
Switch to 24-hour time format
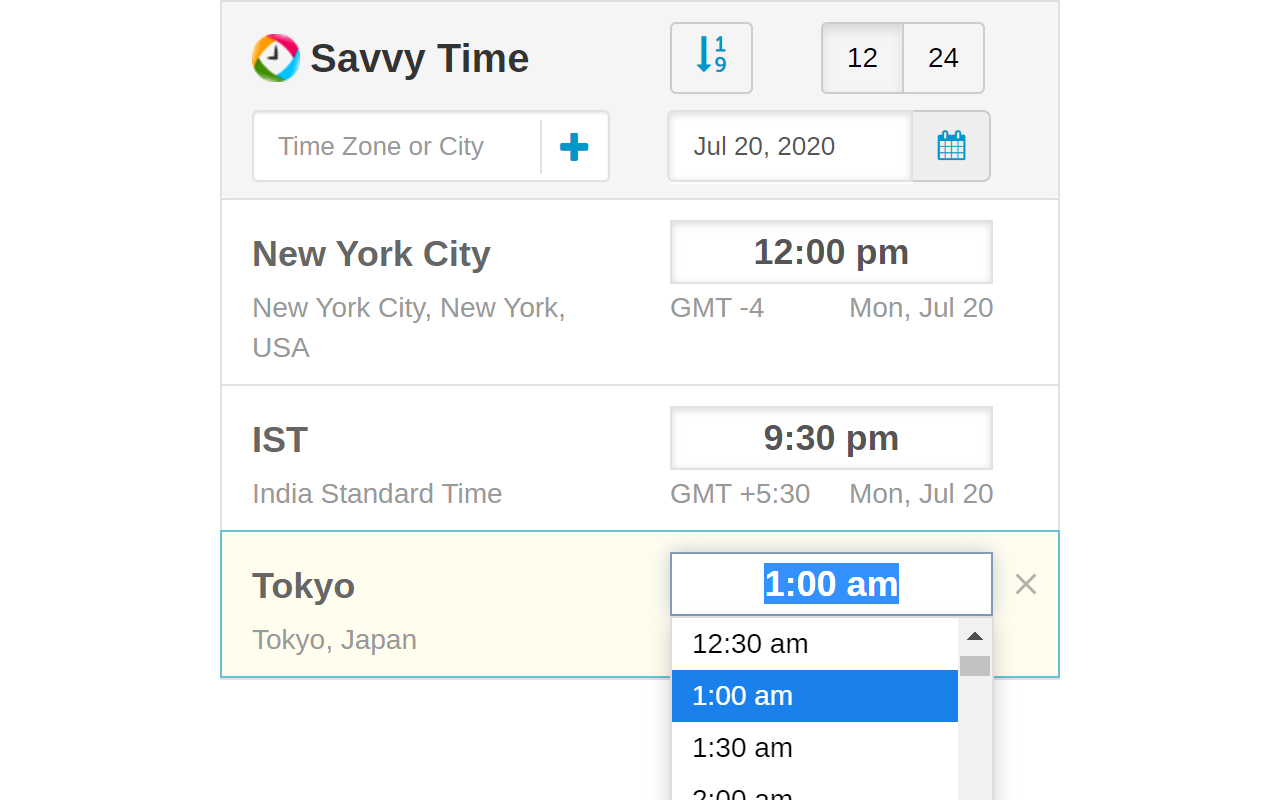coord(943,58)
